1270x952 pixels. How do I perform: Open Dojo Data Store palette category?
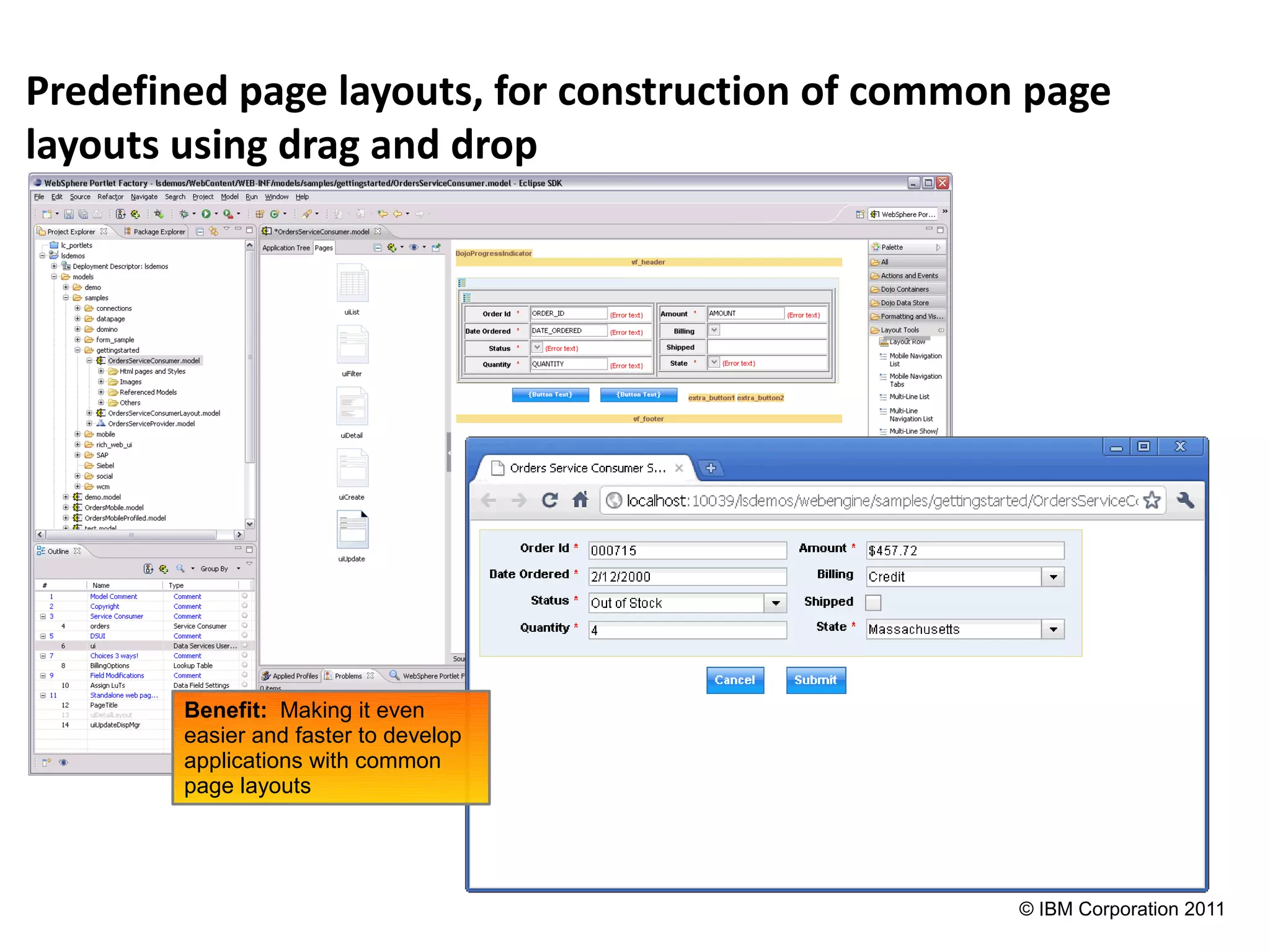tap(908, 303)
